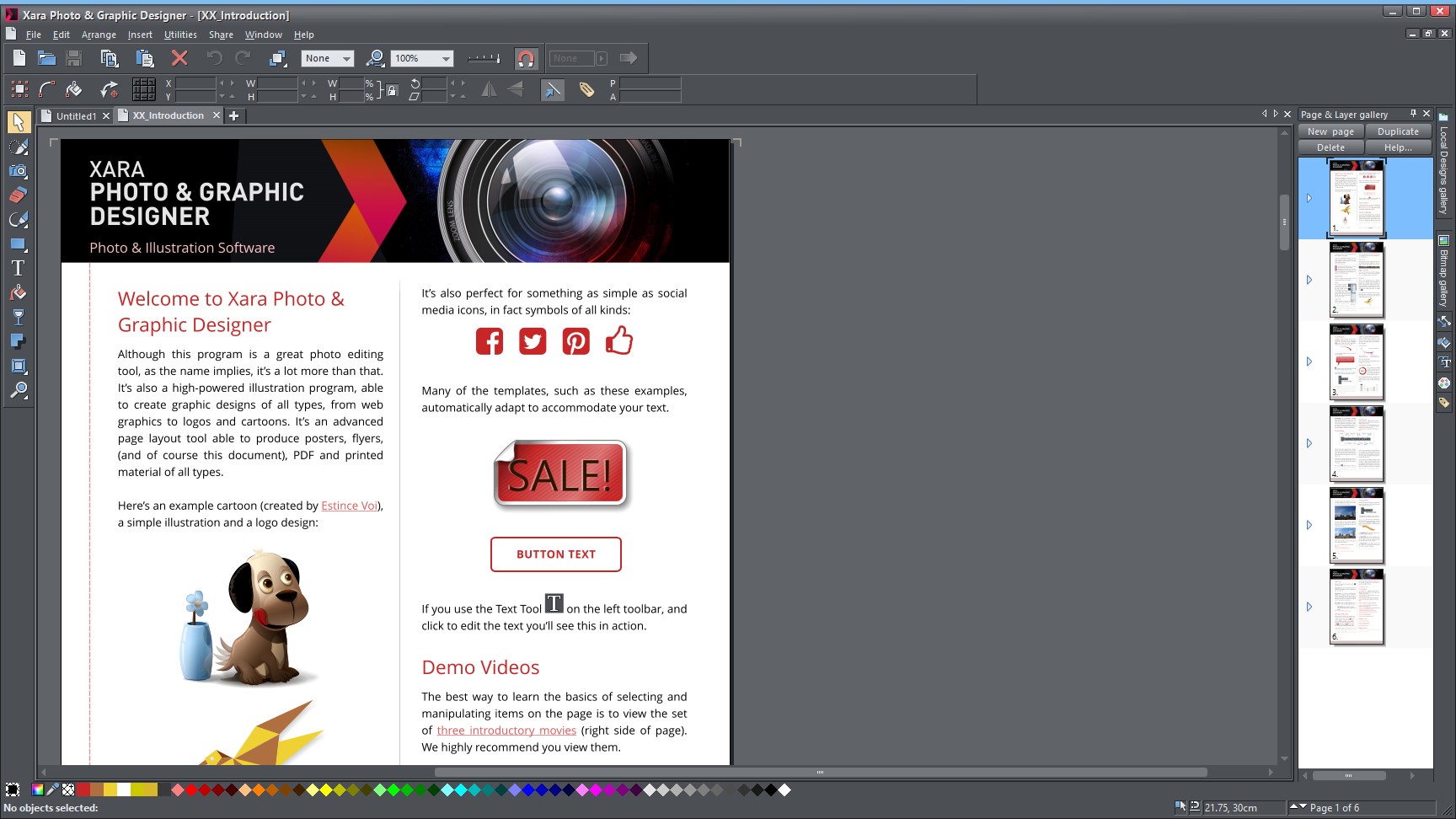Click the Save floppy disk icon
1456x819 pixels.
[x=74, y=58]
